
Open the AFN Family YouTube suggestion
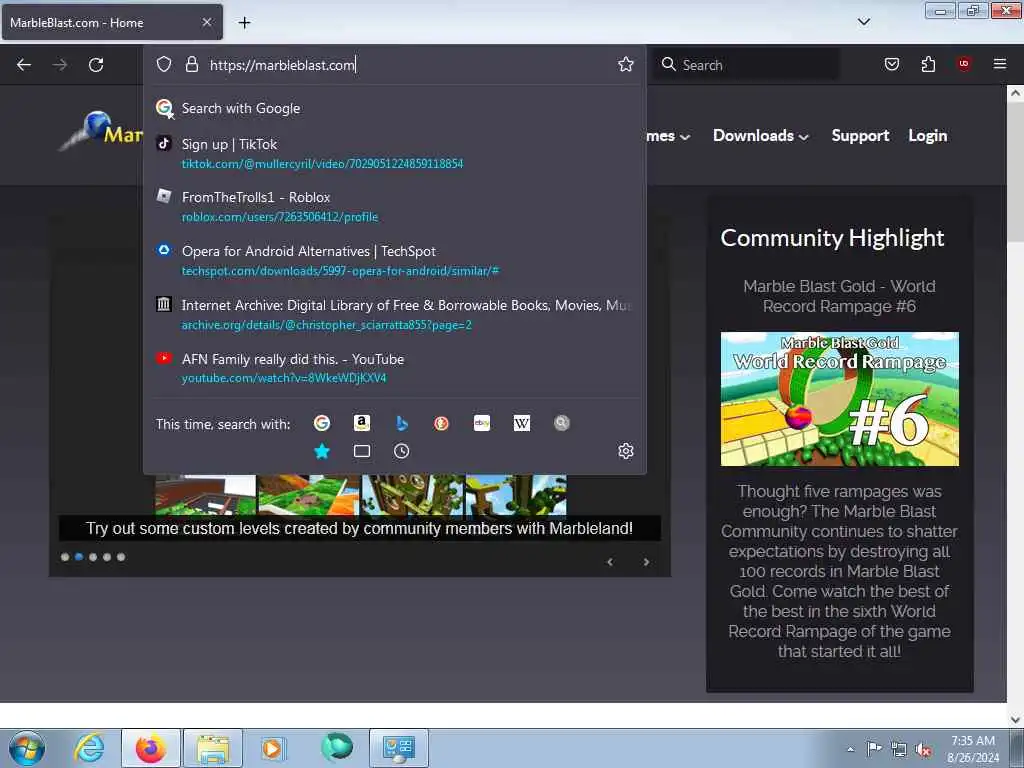coord(395,368)
